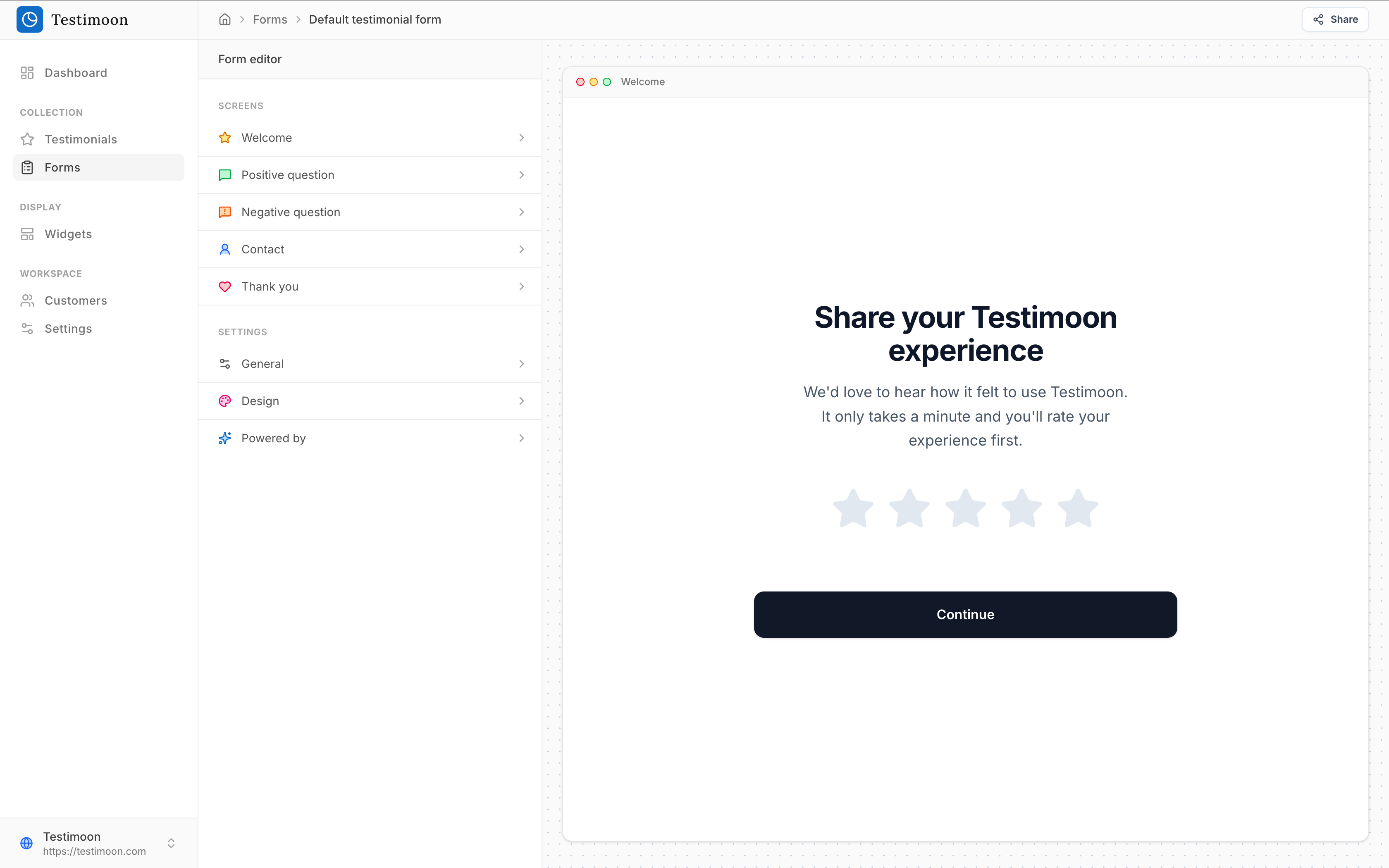Click the Continue button in preview

(965, 615)
